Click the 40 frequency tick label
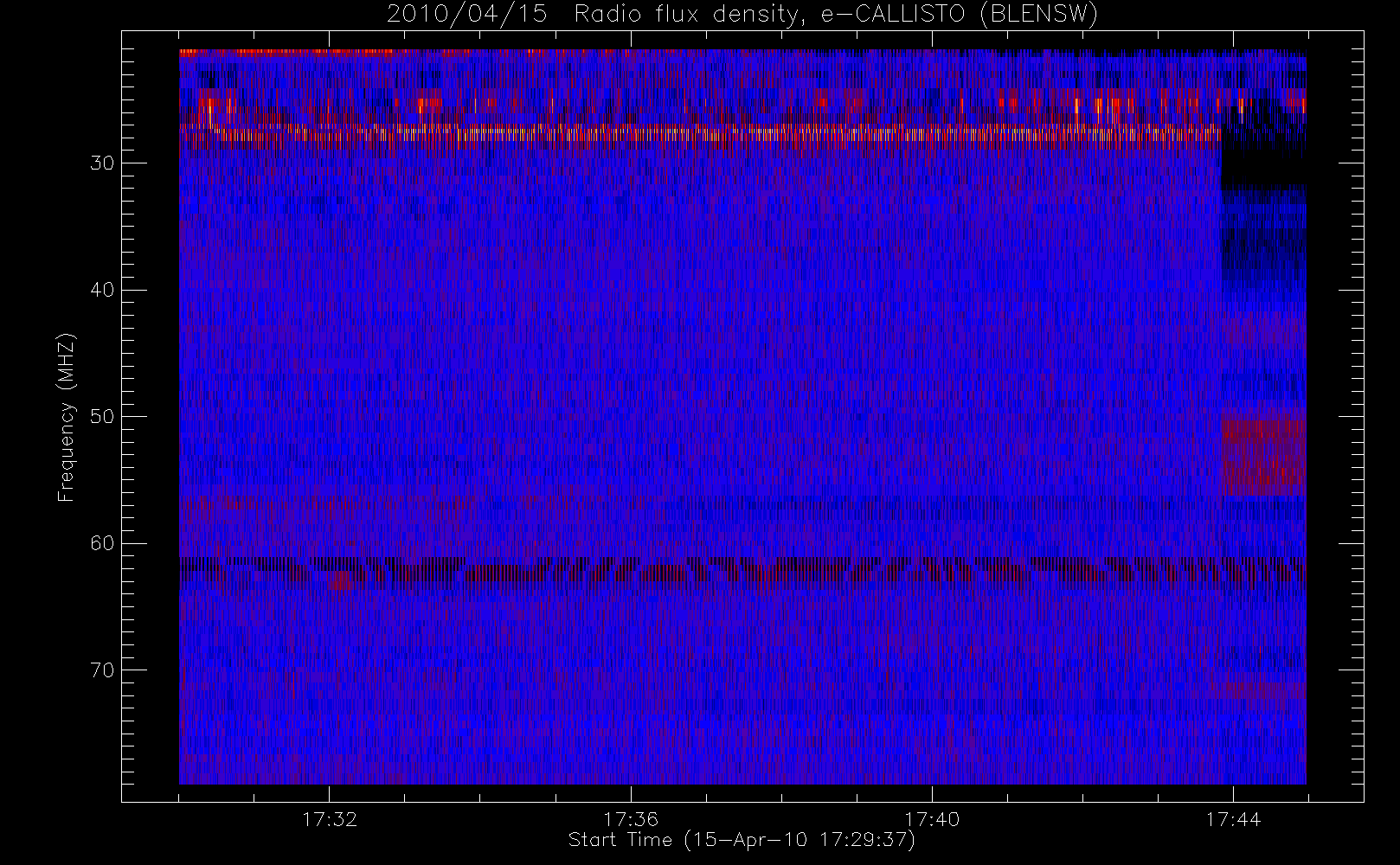The width and height of the screenshot is (1400, 865). tap(102, 290)
